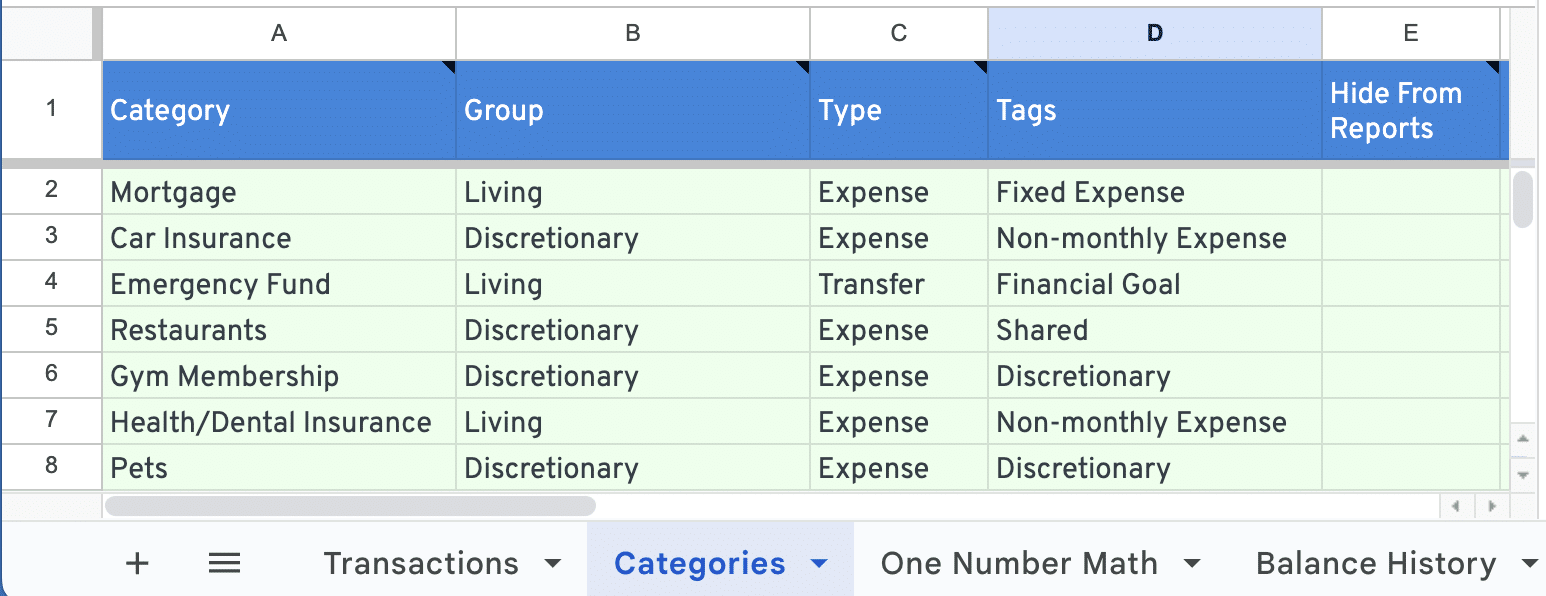Select the Emergency Fund cell
This screenshot has width=1546, height=596.
[x=279, y=284]
